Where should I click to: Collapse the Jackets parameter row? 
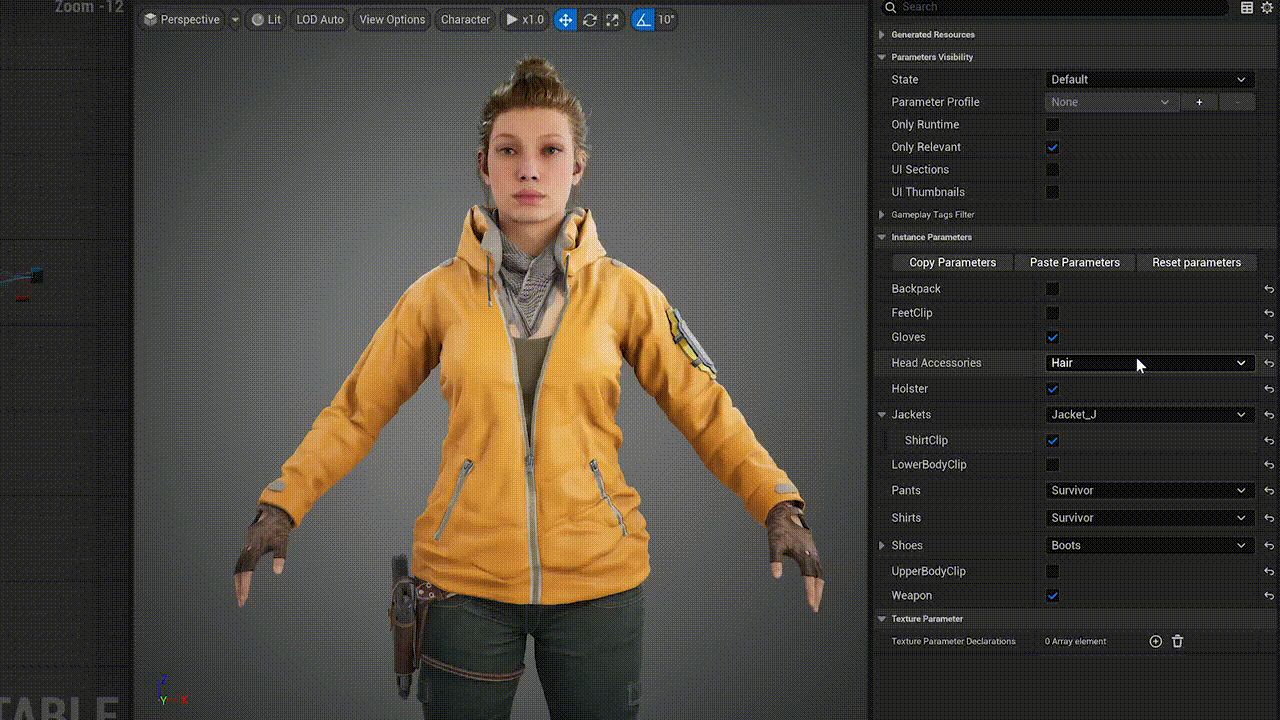tap(882, 414)
